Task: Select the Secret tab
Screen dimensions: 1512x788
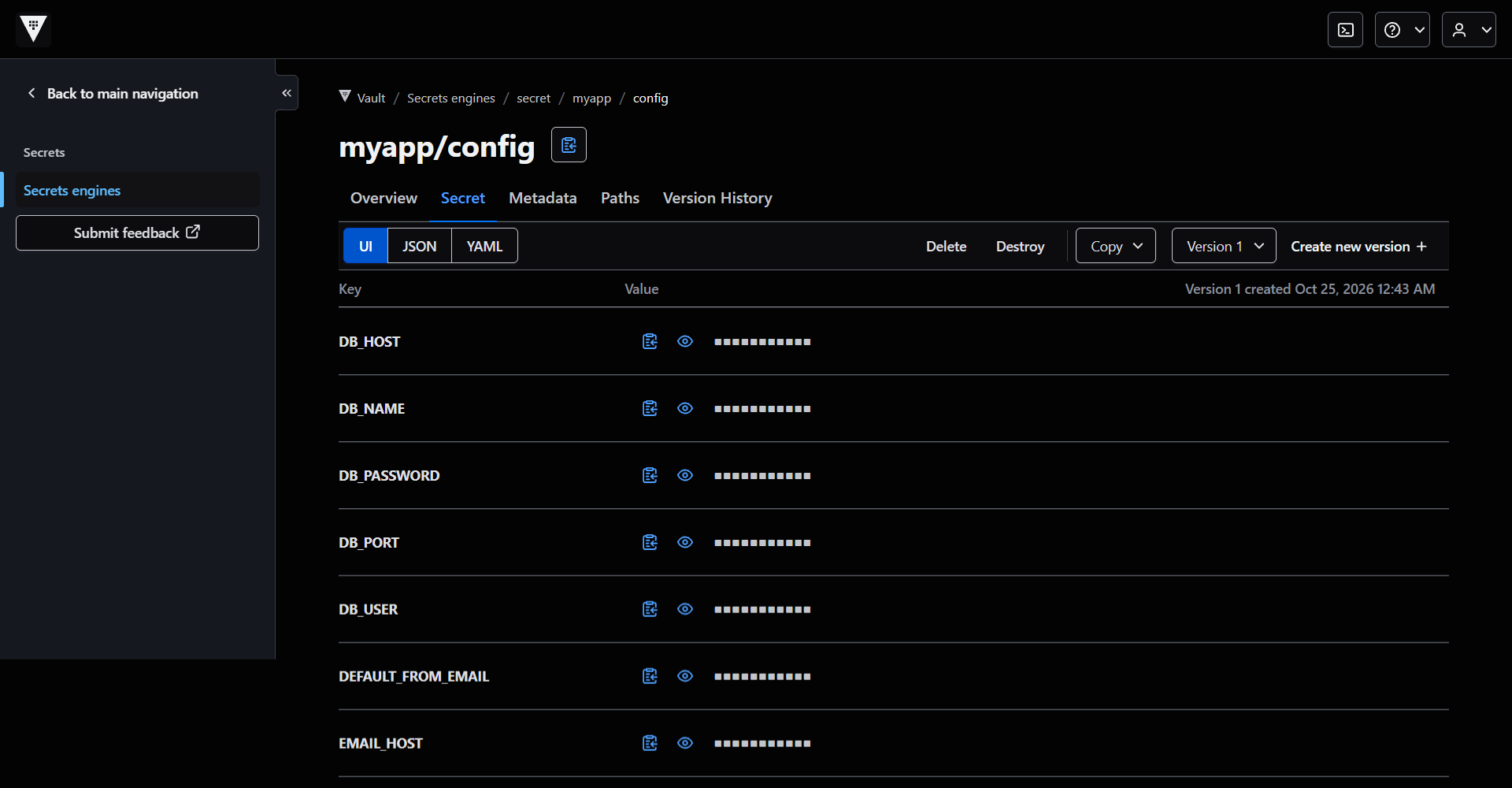Action: (463, 198)
